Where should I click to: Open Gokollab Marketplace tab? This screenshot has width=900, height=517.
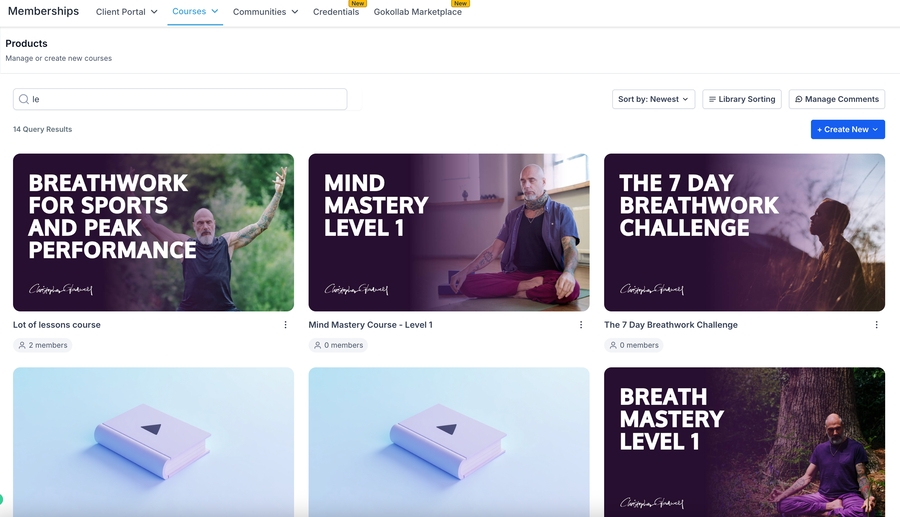tap(417, 12)
